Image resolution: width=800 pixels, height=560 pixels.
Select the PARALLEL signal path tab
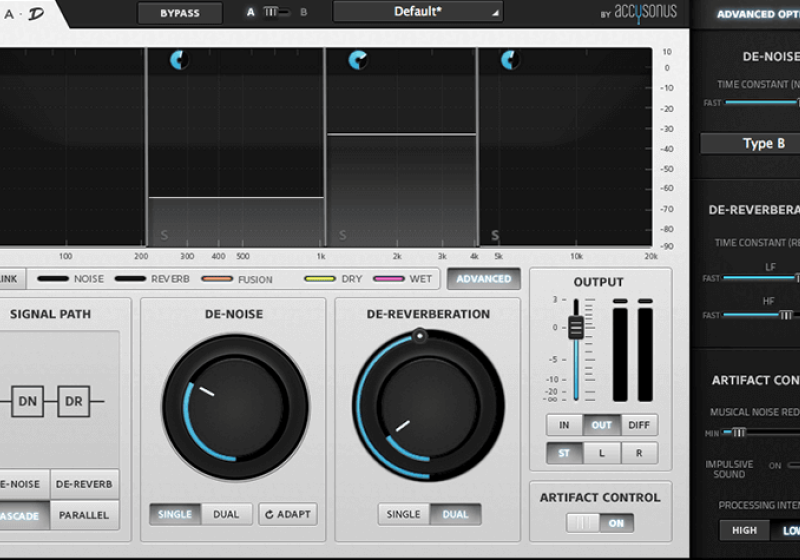pos(84,515)
